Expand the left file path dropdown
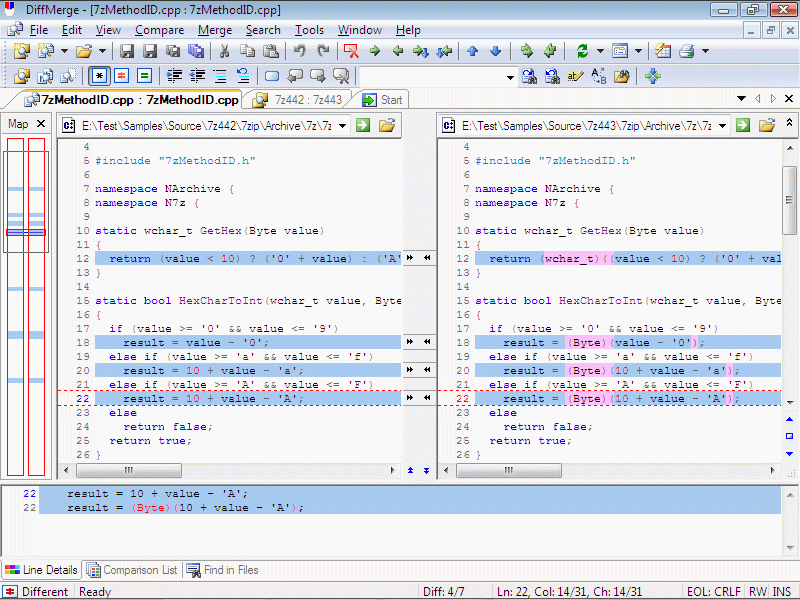Viewport: 800px width, 600px height. (342, 125)
